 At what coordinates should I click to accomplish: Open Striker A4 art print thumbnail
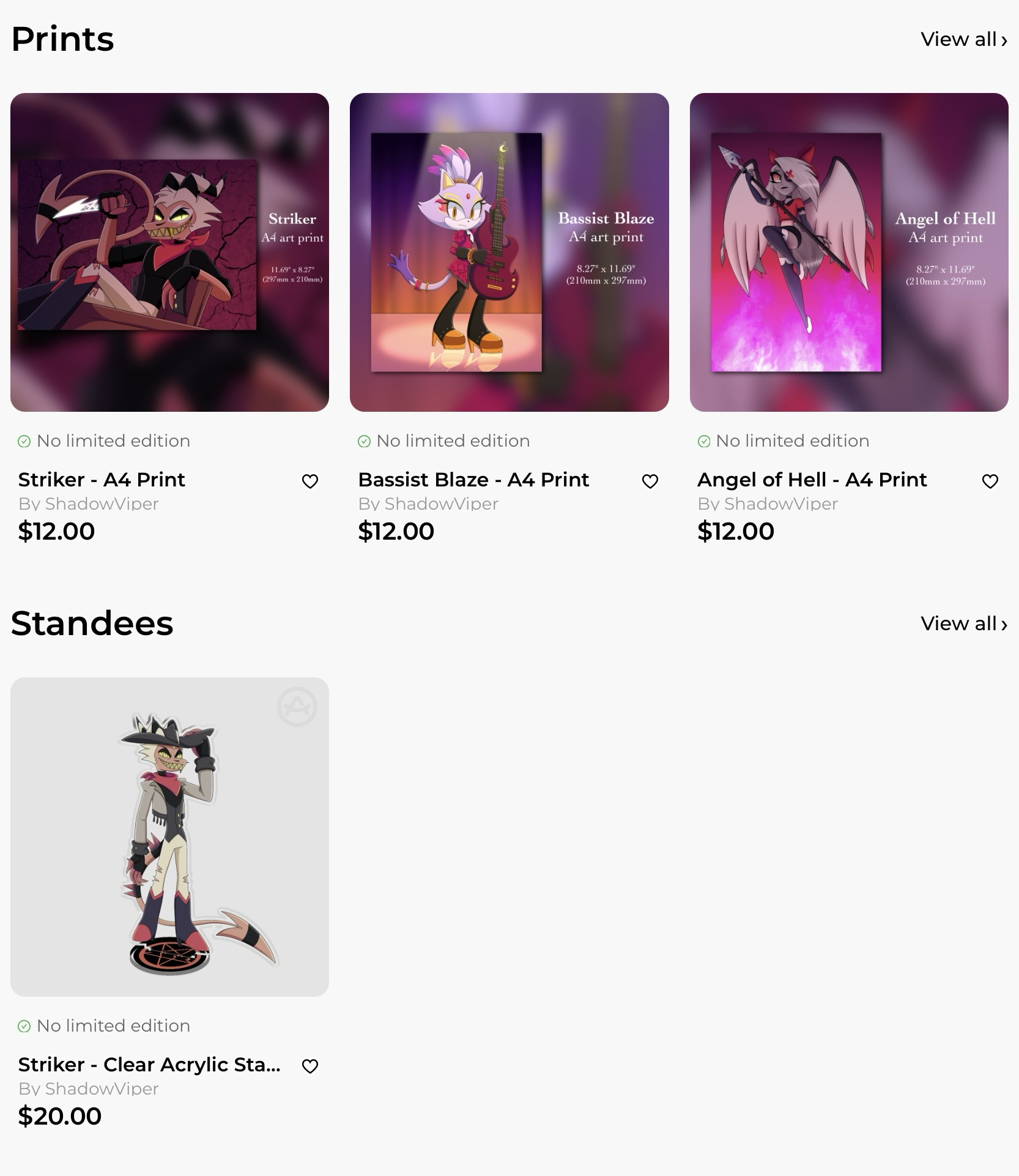169,252
